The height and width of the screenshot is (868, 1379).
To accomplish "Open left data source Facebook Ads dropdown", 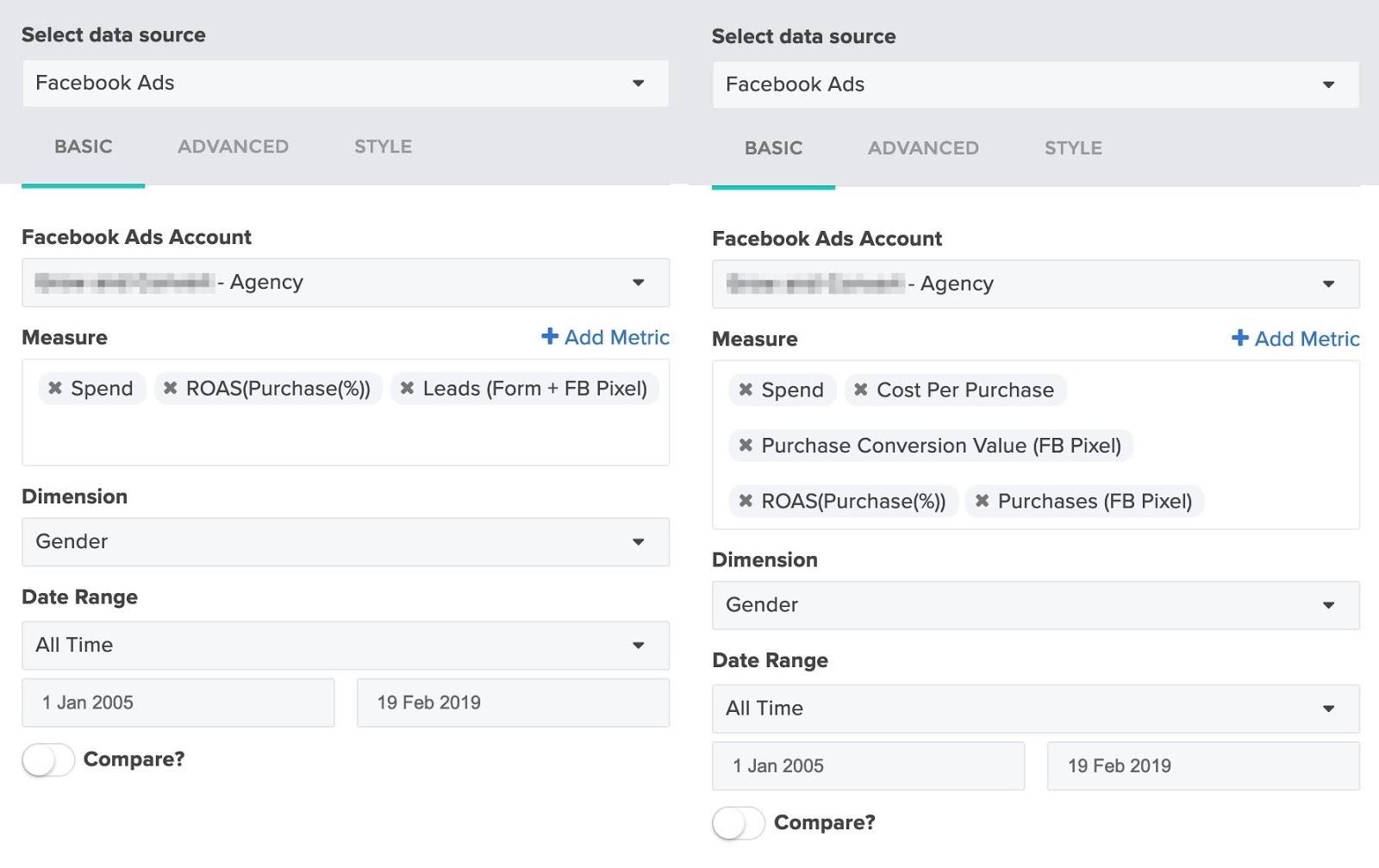I will 346,84.
